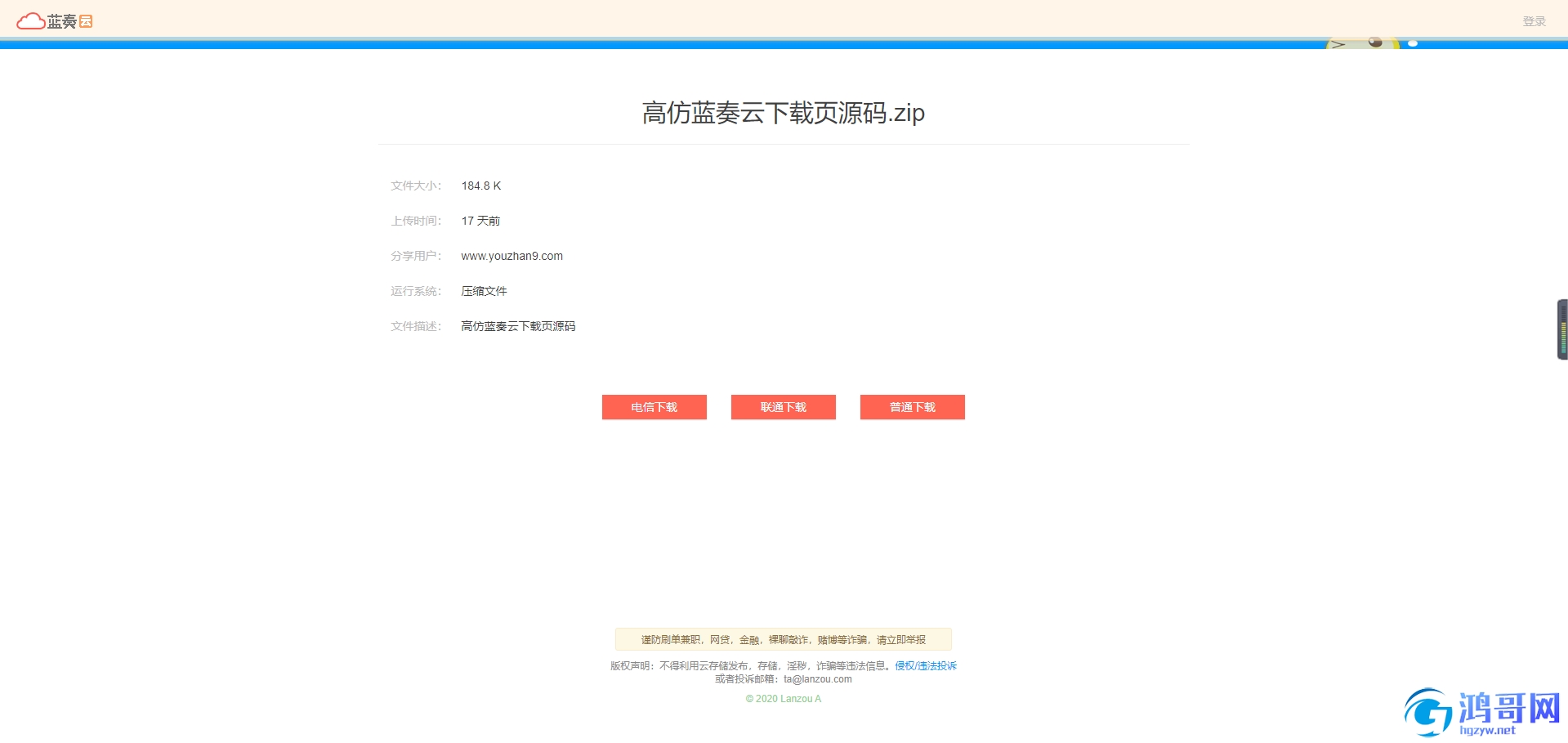1568x743 pixels.
Task: Click the cartoon mascot on the blue bar
Action: pyautogui.click(x=1362, y=43)
